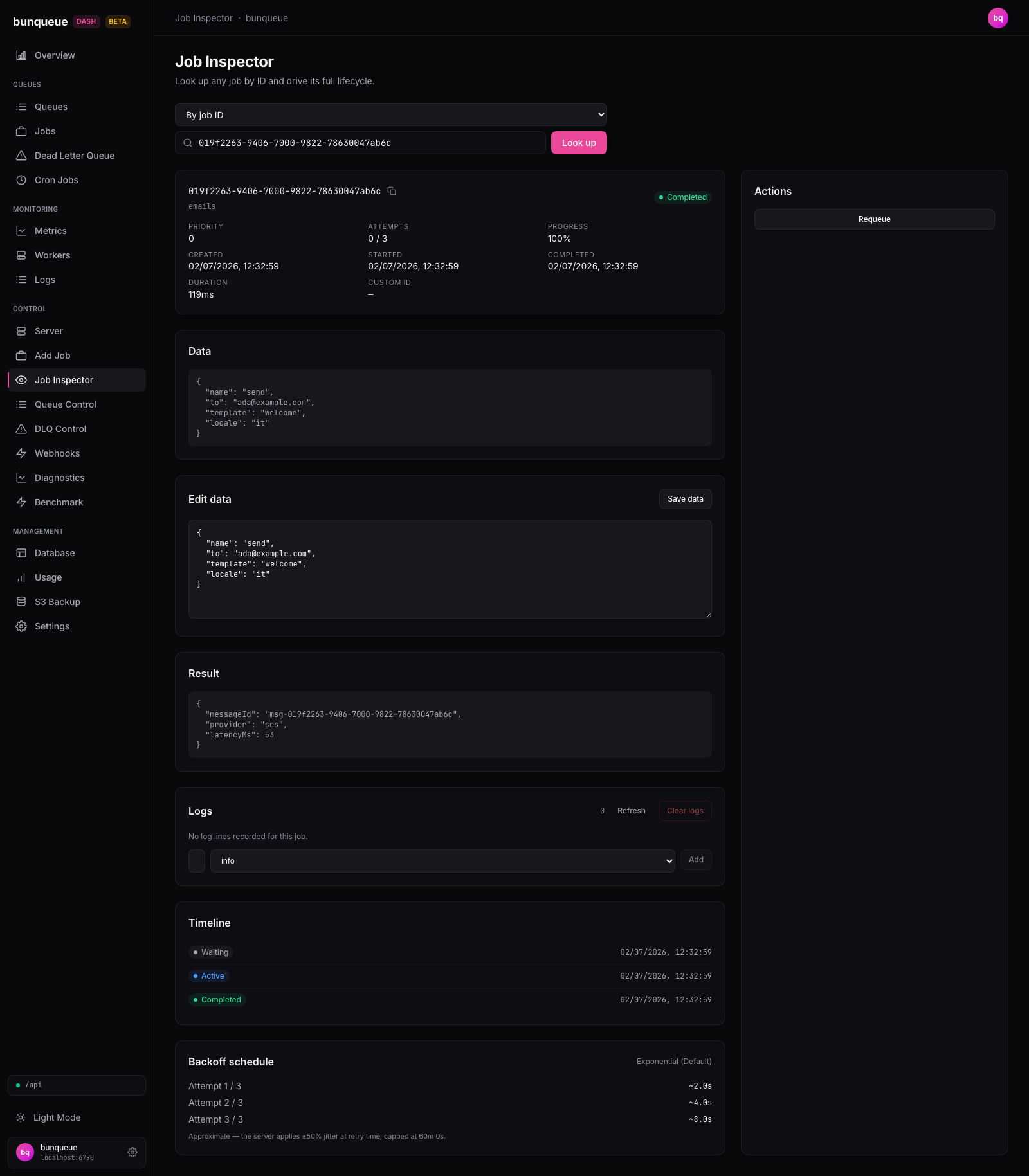The width and height of the screenshot is (1029, 1176).
Task: Click the DLQ Control warning icon
Action: click(x=21, y=429)
